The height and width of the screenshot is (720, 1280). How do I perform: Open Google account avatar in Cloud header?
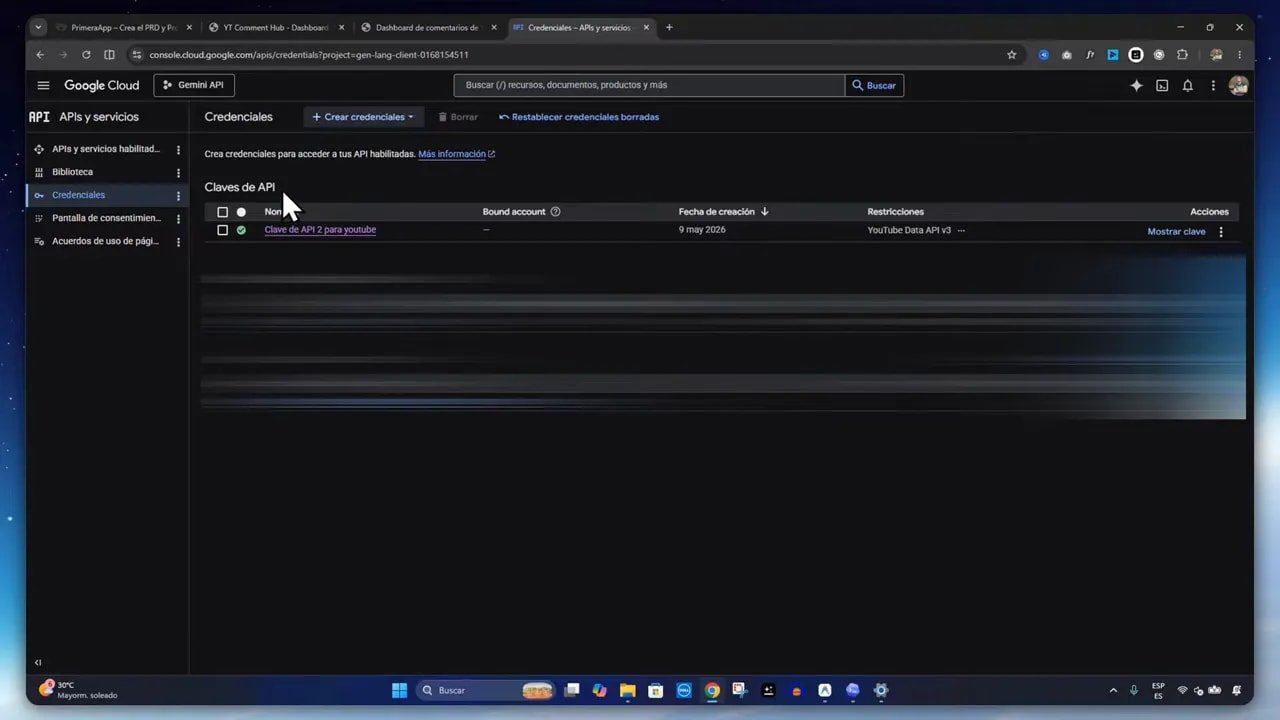(1238, 86)
